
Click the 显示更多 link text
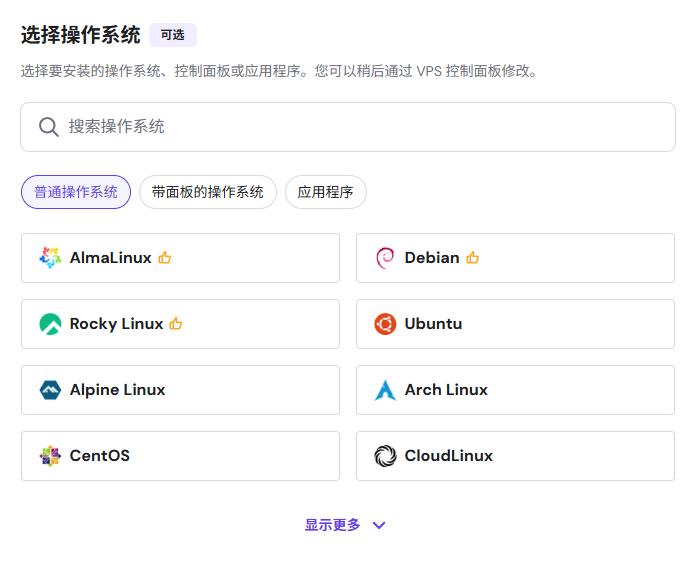(332, 525)
